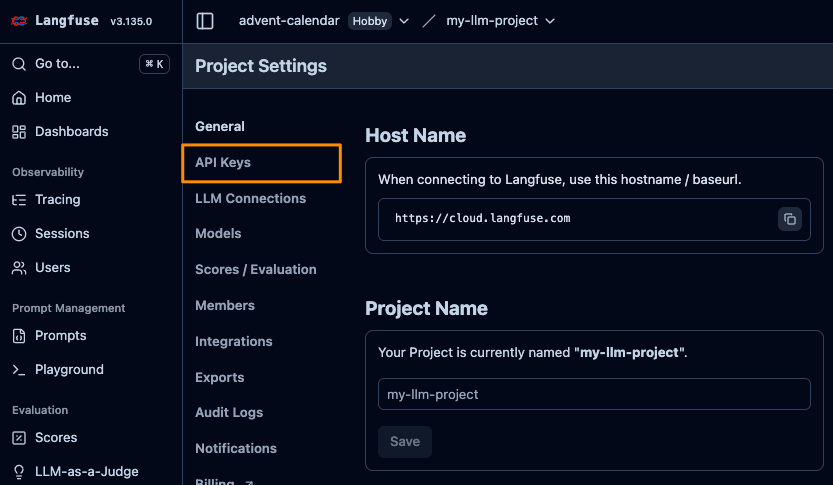Image resolution: width=833 pixels, height=485 pixels.
Task: Click the project name input field
Action: pyautogui.click(x=593, y=394)
